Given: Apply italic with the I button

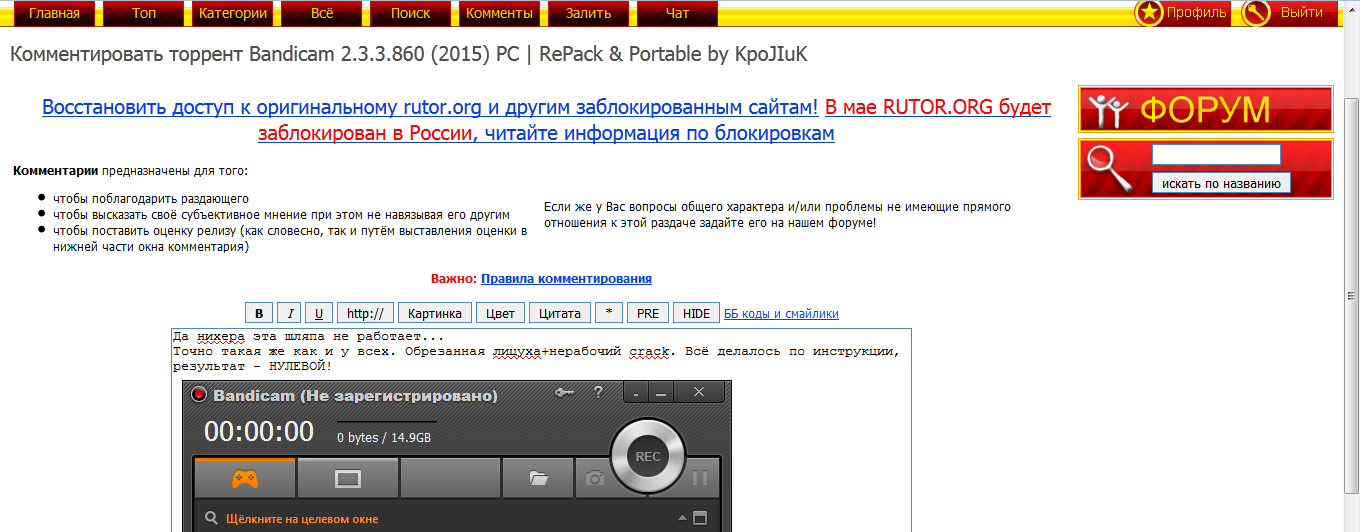Looking at the screenshot, I should pos(288,313).
